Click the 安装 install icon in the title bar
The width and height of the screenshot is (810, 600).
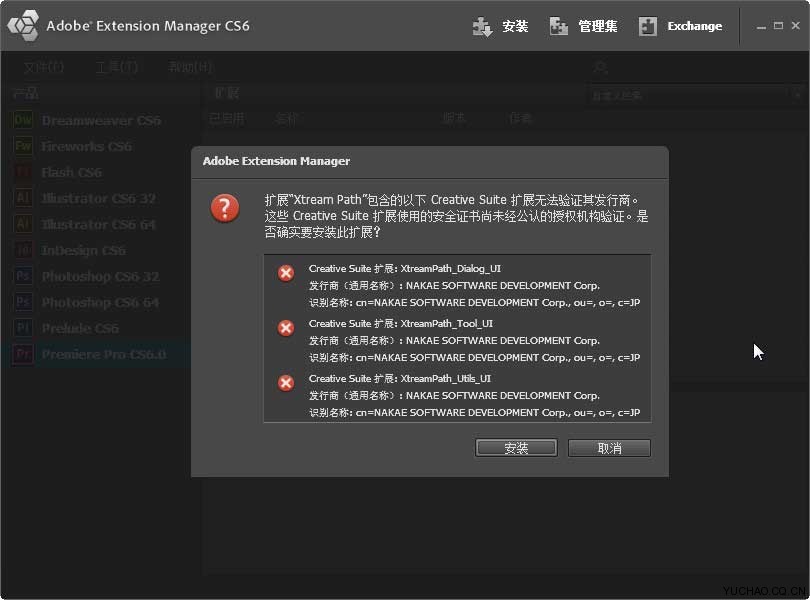click(x=482, y=25)
